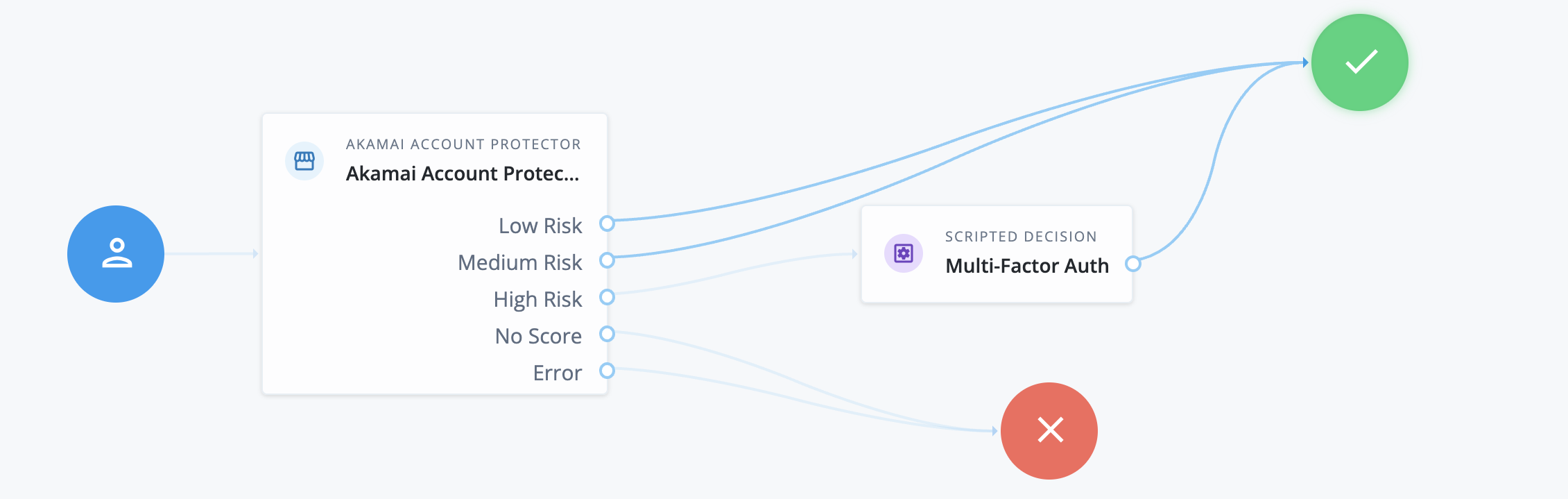Screen dimensions: 1568x499
Task: Click the storefront icon on the Akamai node
Action: [305, 160]
